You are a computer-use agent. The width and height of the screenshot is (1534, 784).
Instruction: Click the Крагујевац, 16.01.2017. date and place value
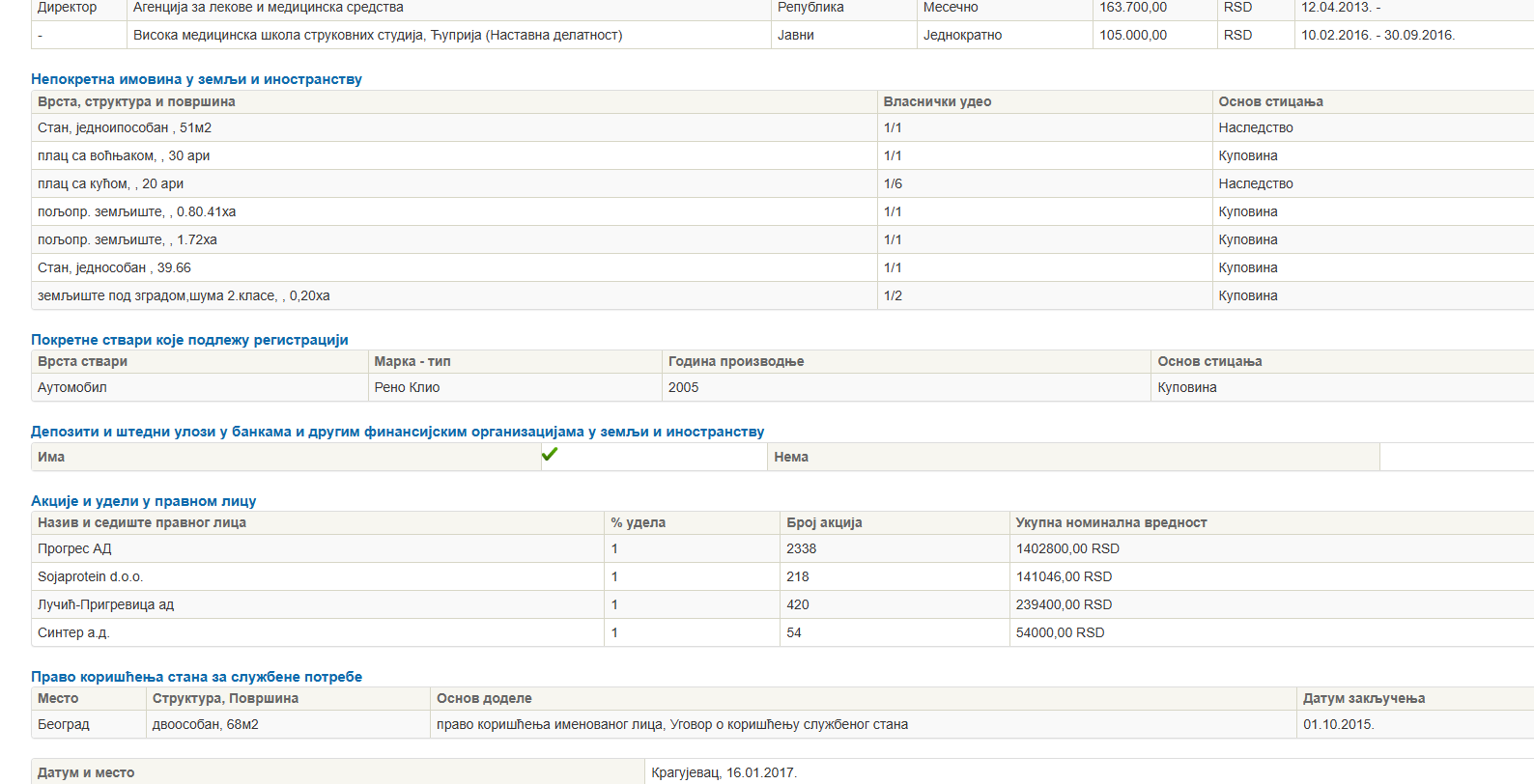(724, 772)
